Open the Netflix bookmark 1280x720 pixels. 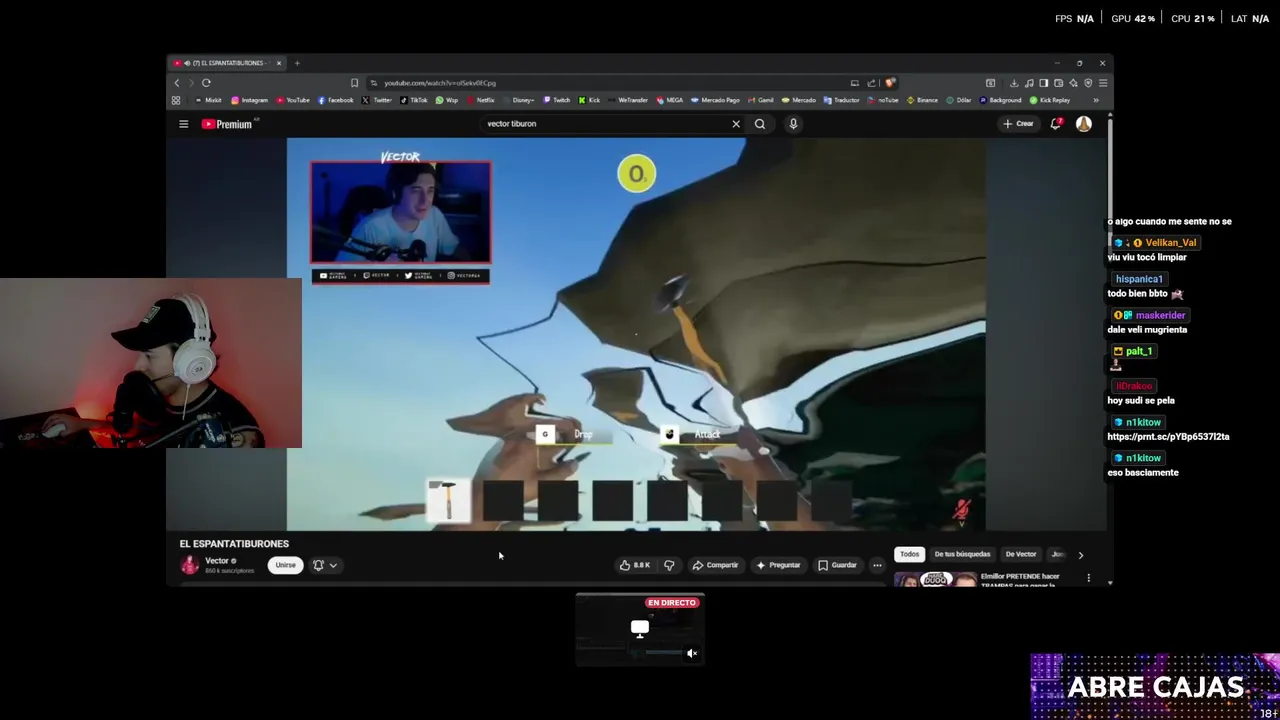(480, 100)
